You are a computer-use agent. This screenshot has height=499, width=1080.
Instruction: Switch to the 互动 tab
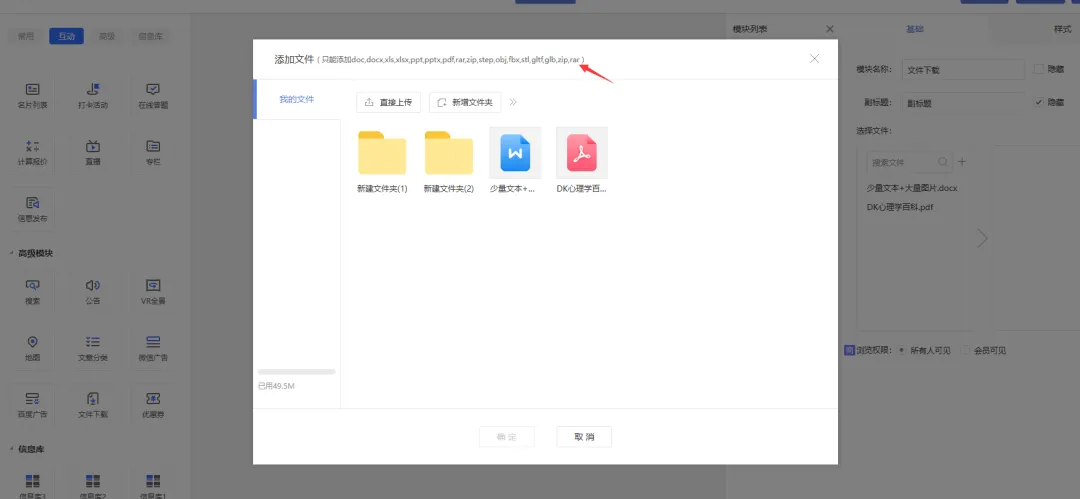(x=67, y=37)
